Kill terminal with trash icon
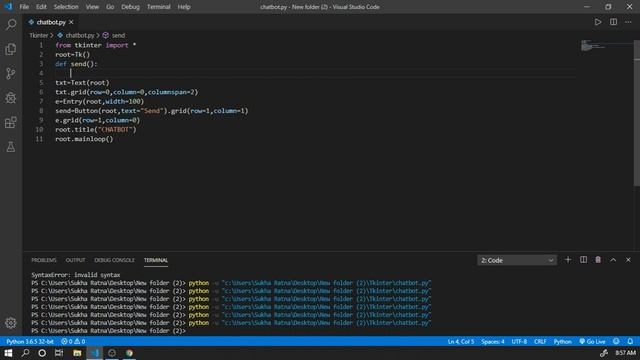 tap(598, 260)
